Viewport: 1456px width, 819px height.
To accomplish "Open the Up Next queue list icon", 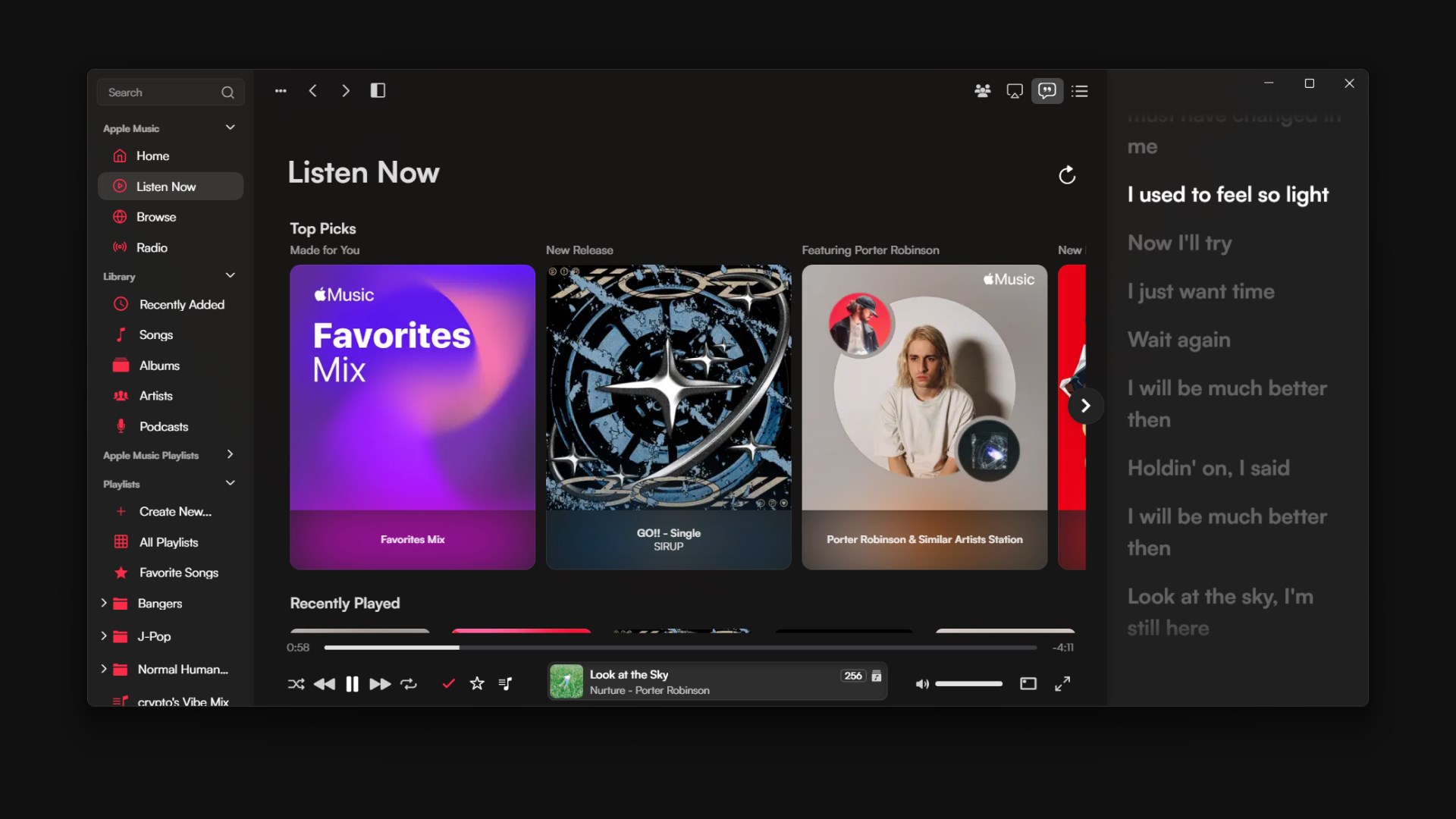I will point(1080,90).
